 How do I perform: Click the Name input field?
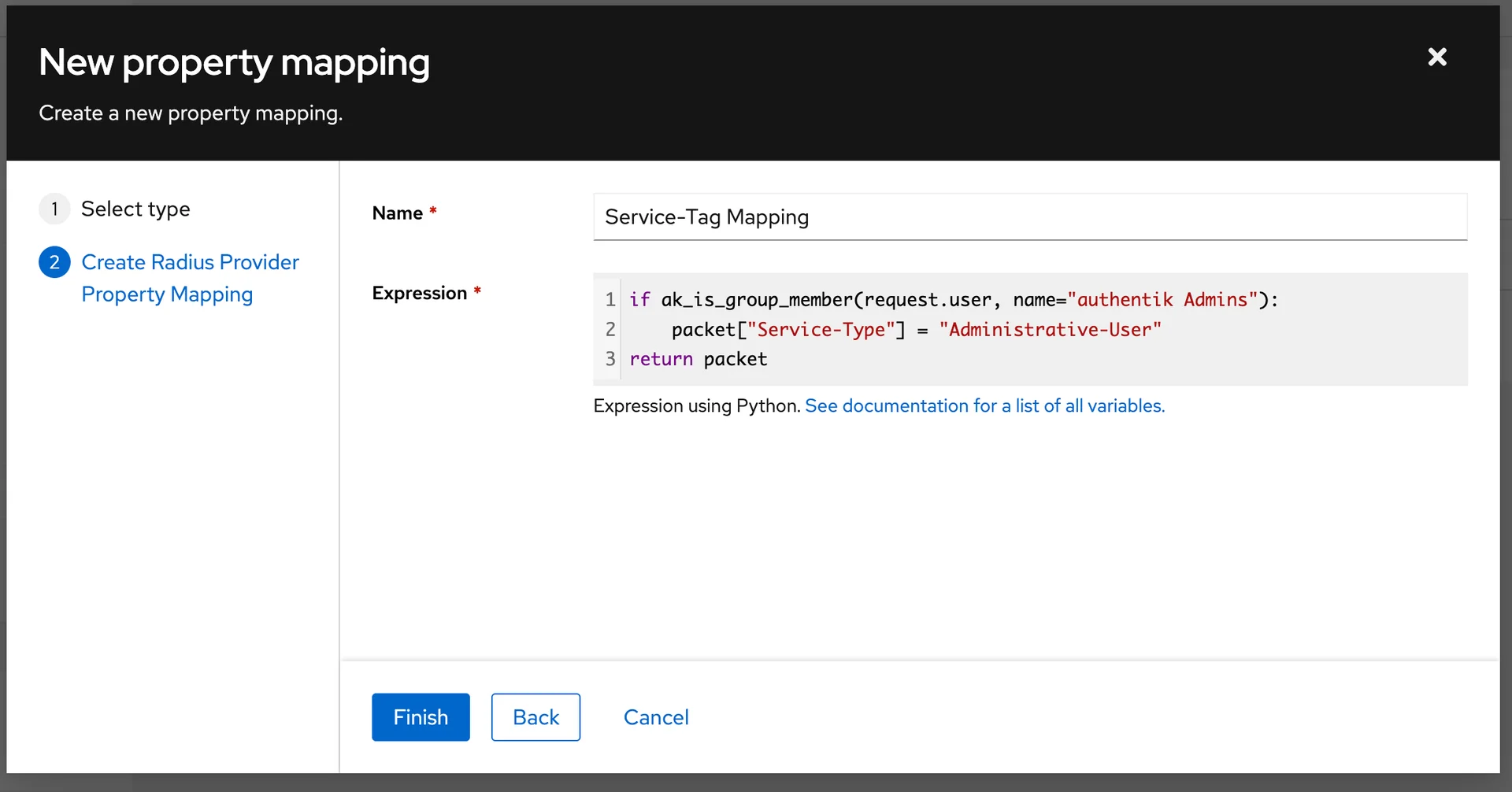click(1029, 217)
